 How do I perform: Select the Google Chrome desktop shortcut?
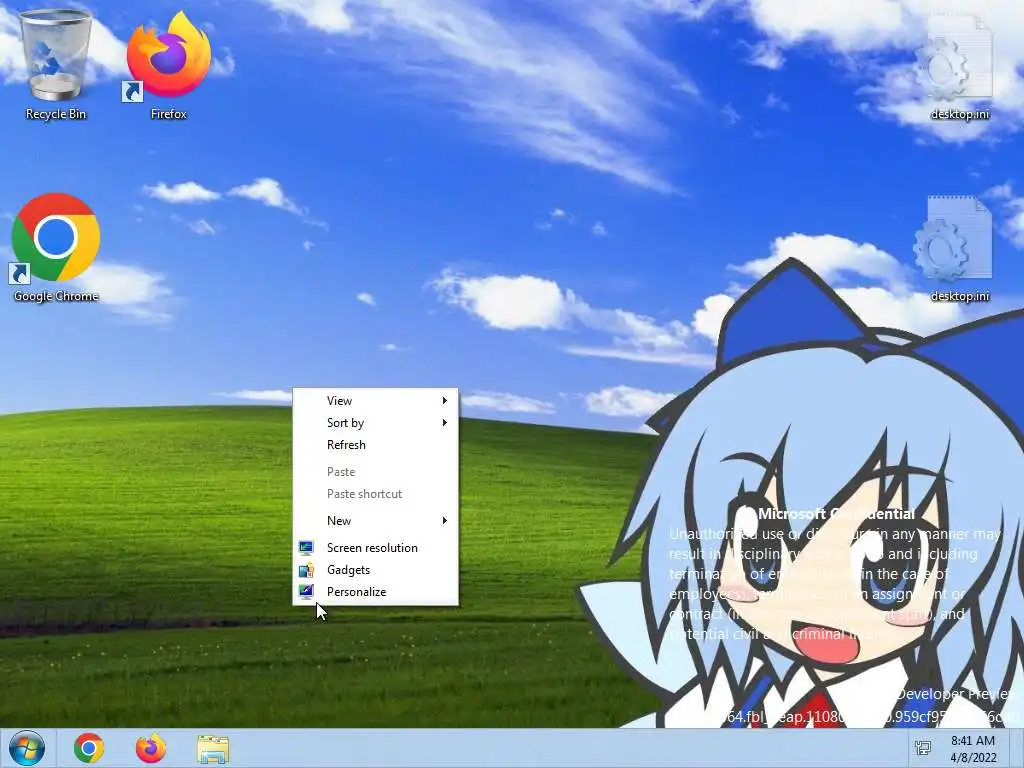click(x=56, y=247)
